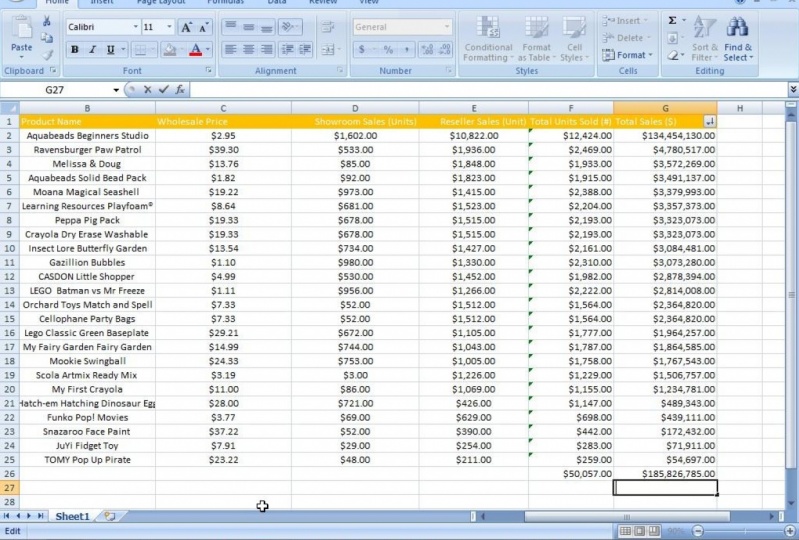Switch to Page Layout view icon
This screenshot has width=799, height=540.
click(x=638, y=531)
